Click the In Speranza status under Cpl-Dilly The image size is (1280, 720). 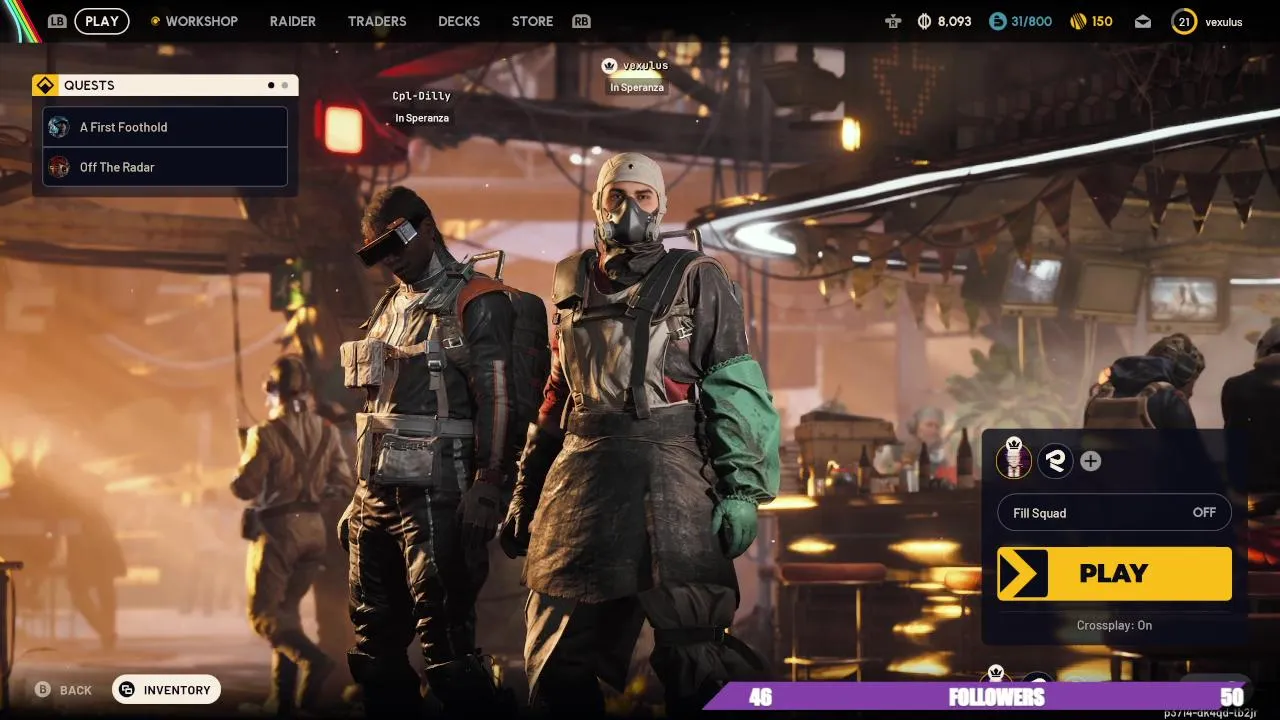point(422,118)
